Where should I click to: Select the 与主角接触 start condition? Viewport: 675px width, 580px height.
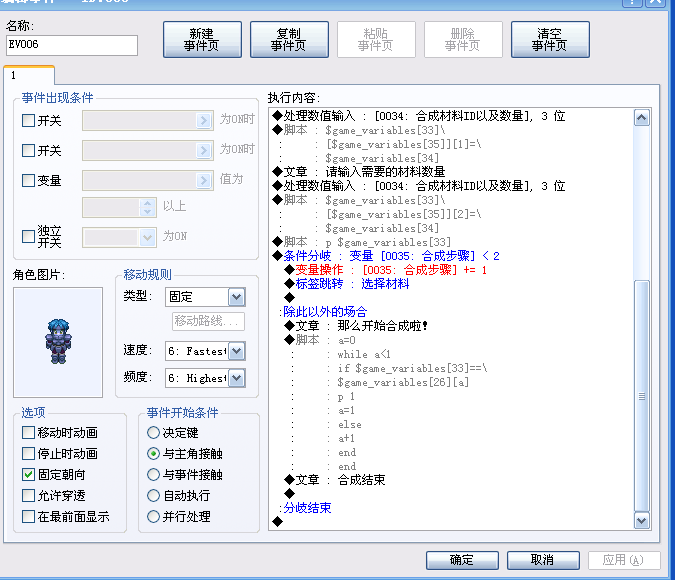(153, 453)
